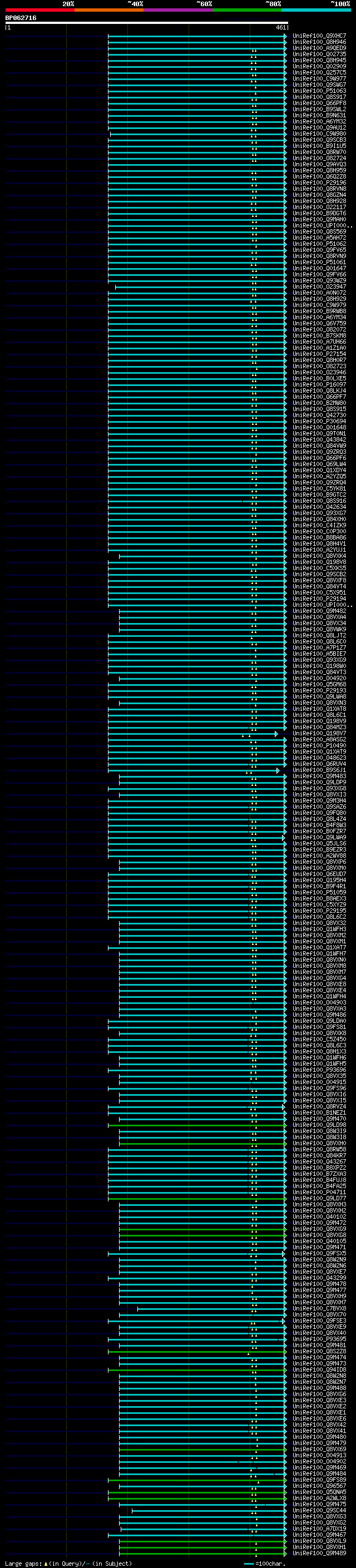The image size is (356, 1568).
Task: Select label UniRef100_Q93XG8
Action: pyautogui.click(x=319, y=788)
